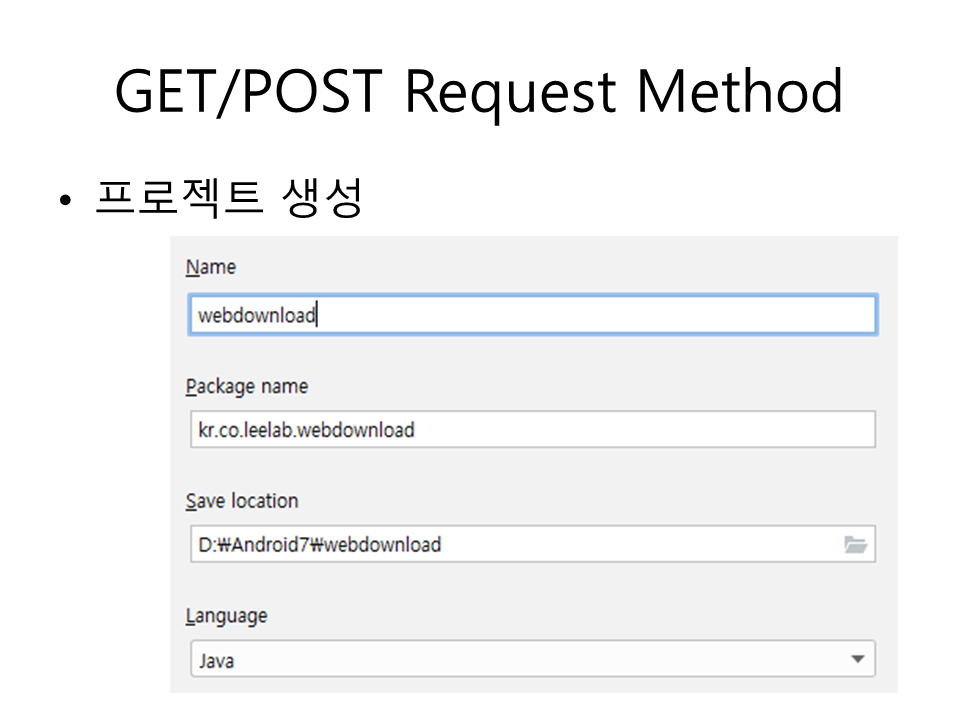Click the bullet point before 프로젝트 생성
960x720 pixels.
point(66,201)
